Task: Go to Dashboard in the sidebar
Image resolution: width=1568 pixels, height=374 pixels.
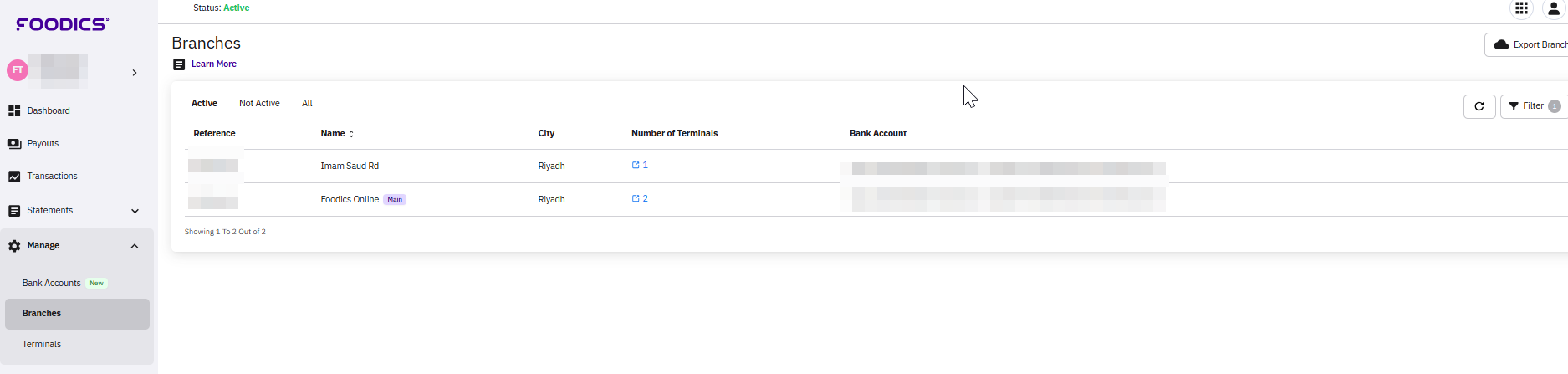Action: (48, 110)
